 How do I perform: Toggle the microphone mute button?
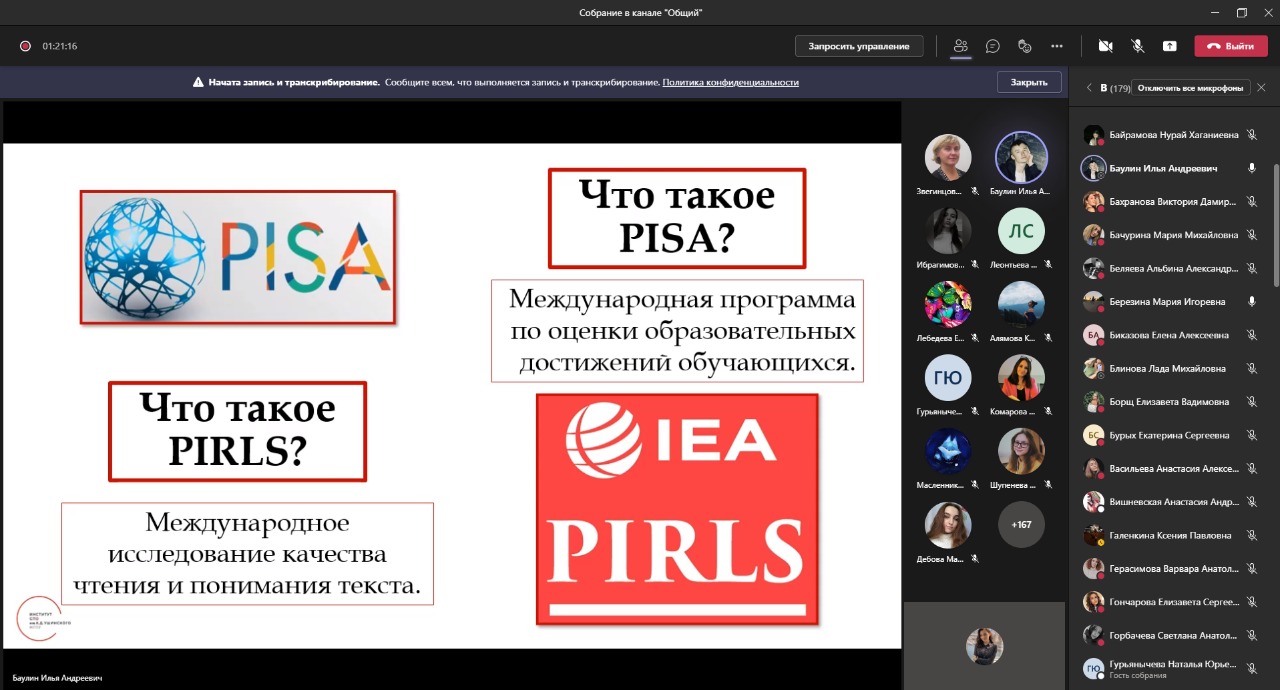point(1138,46)
